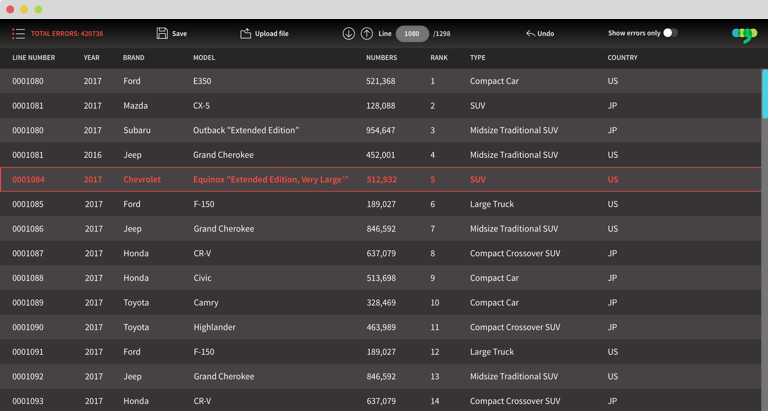Open the hamburger list menu icon
Viewport: 768px width, 411px height.
click(x=19, y=33)
